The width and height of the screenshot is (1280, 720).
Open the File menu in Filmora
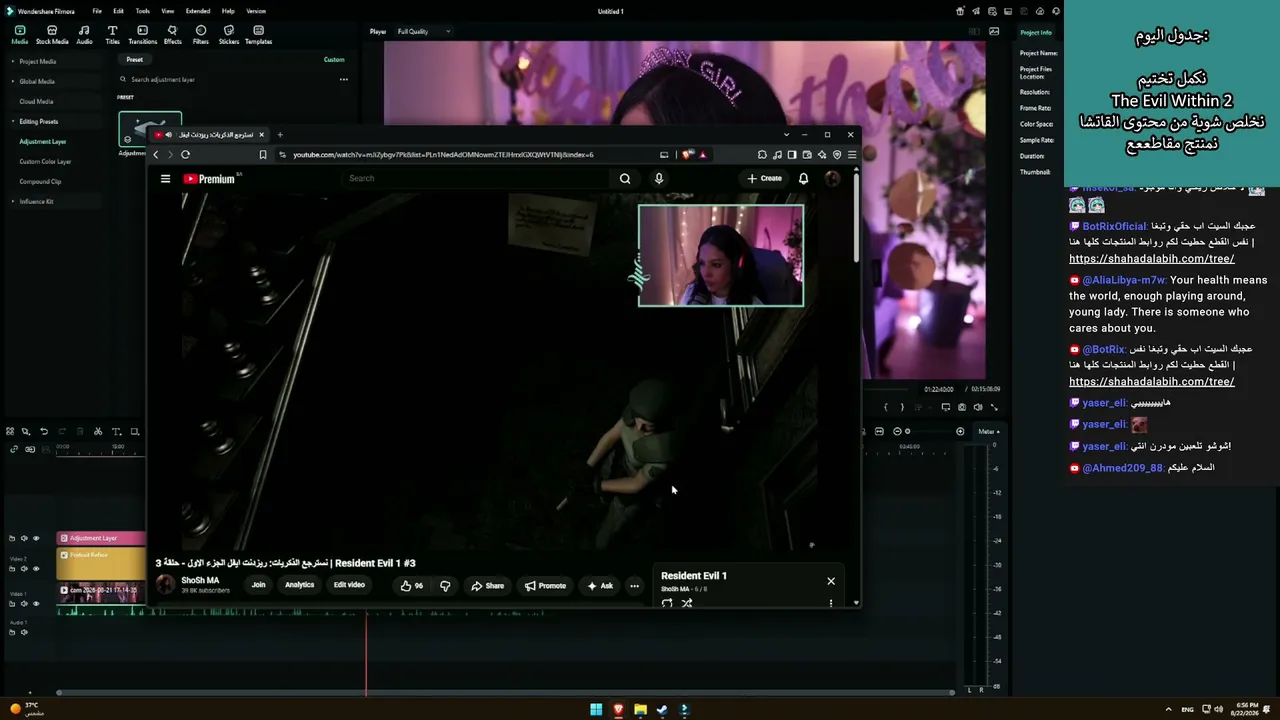[x=97, y=11]
